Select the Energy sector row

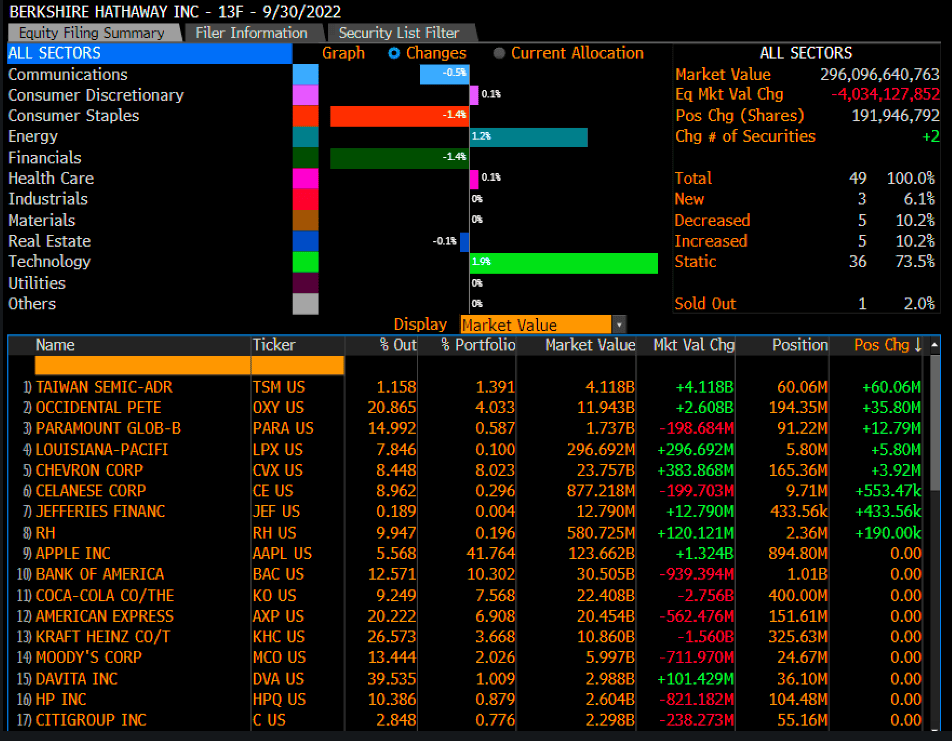pos(149,137)
